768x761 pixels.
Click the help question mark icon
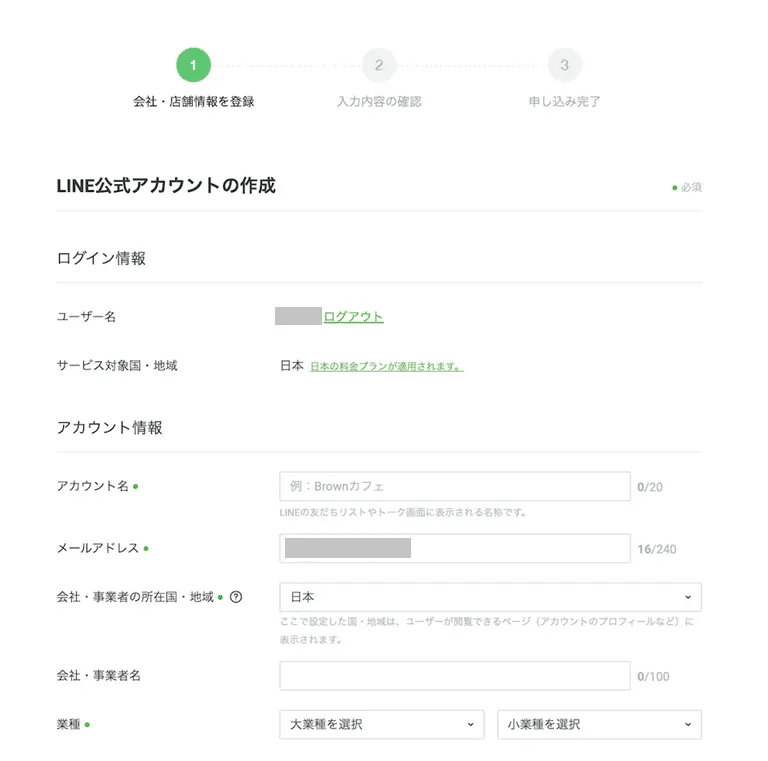pyautogui.click(x=236, y=598)
